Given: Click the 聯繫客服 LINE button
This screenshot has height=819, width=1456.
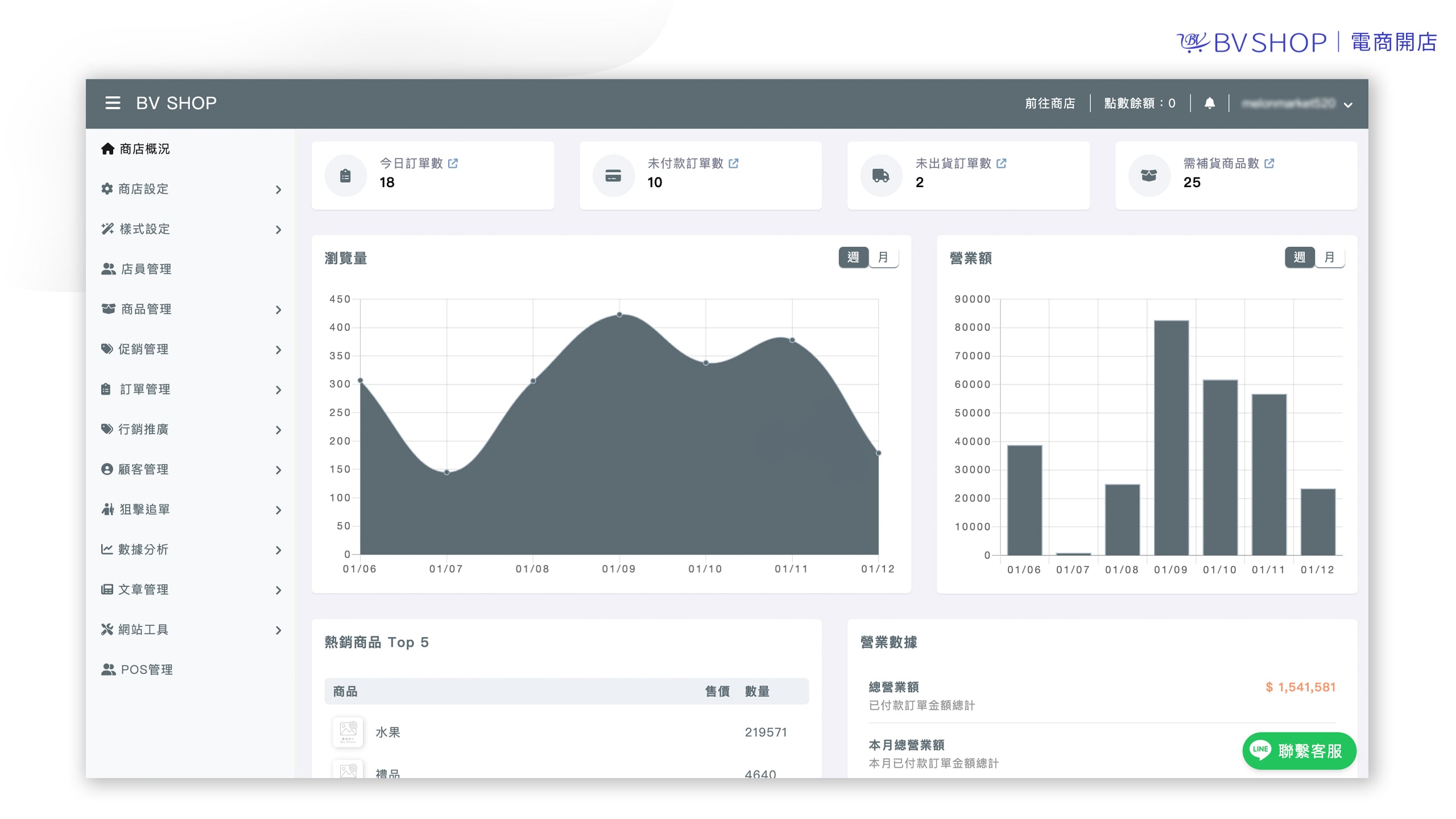Looking at the screenshot, I should pos(1299,751).
